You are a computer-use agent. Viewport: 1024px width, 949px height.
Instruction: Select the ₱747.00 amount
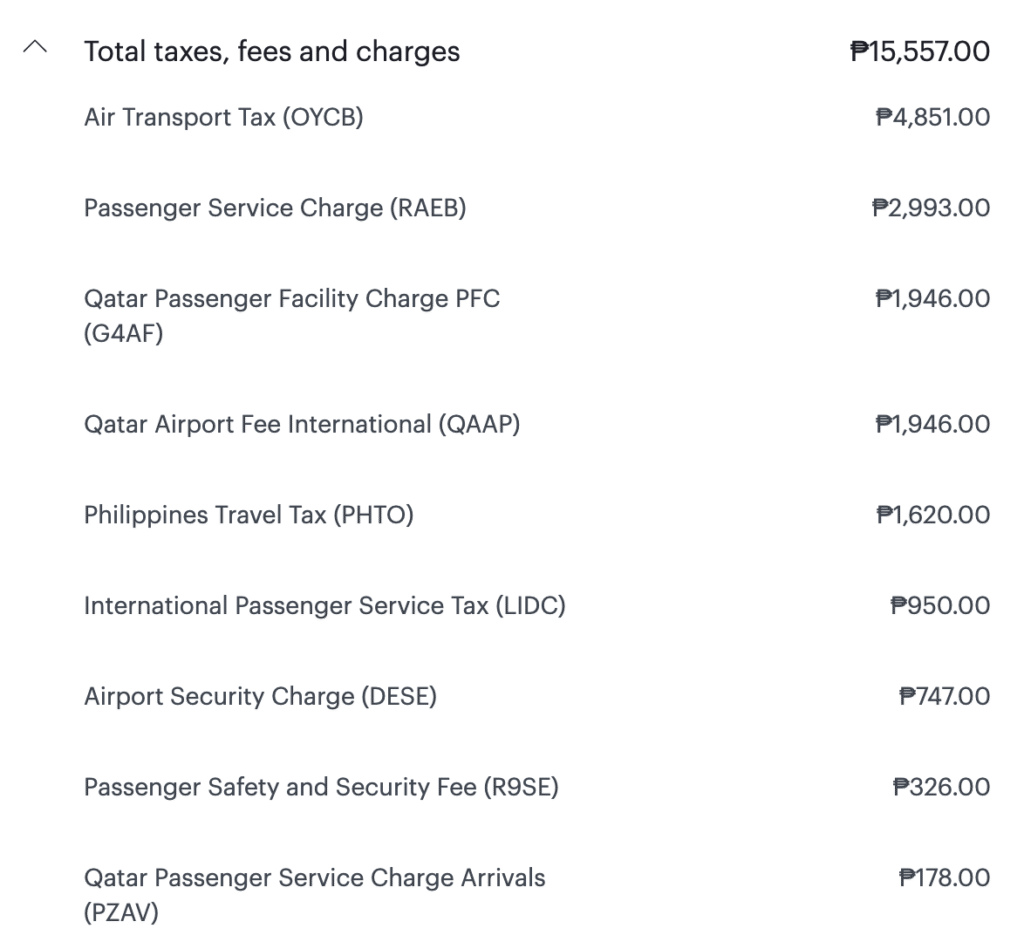point(945,697)
